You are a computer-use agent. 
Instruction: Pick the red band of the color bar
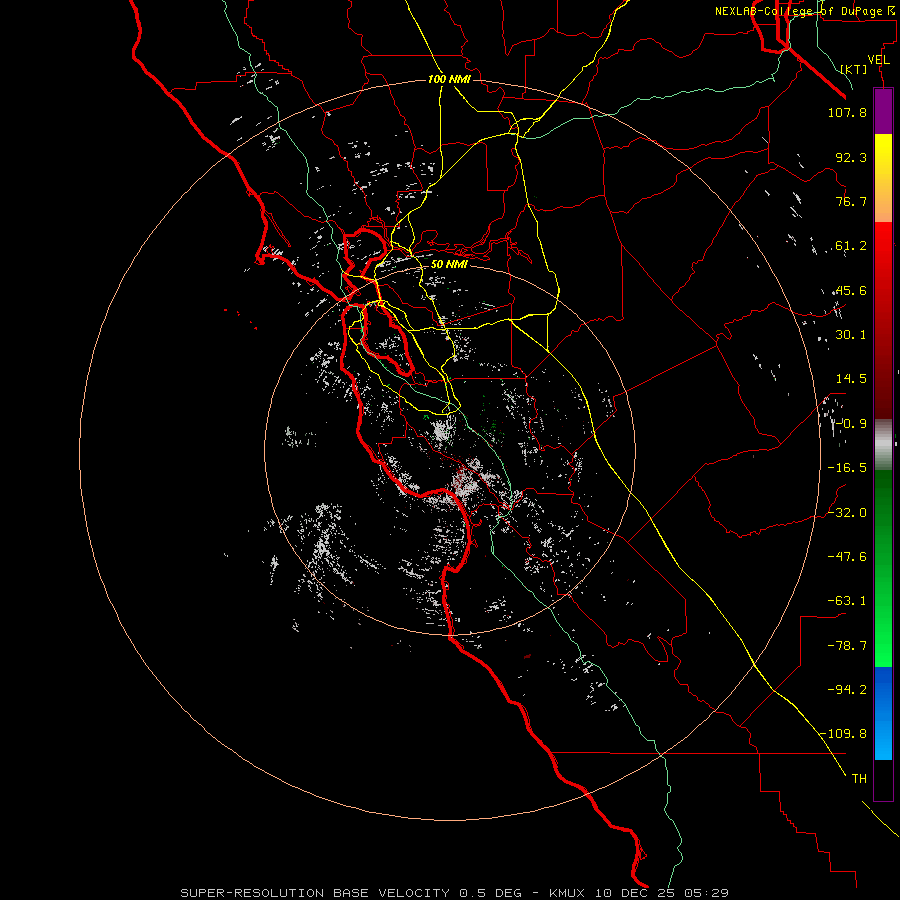pyautogui.click(x=883, y=320)
